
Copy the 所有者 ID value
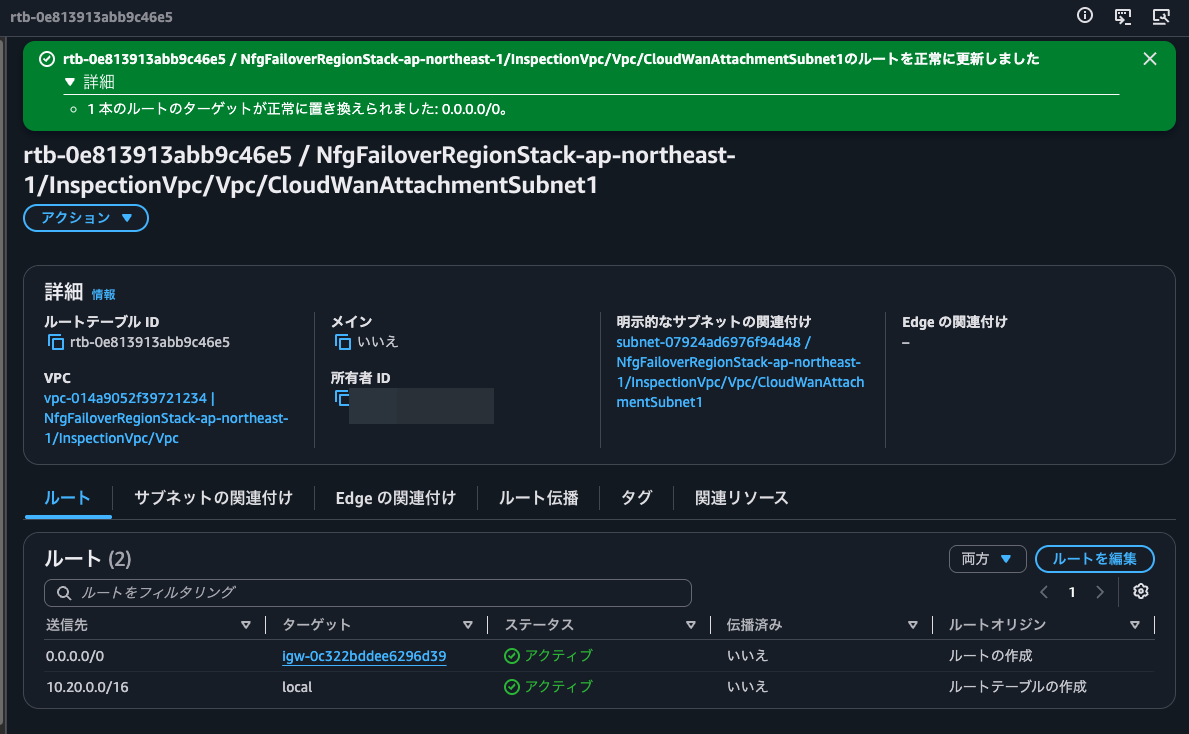tap(342, 398)
